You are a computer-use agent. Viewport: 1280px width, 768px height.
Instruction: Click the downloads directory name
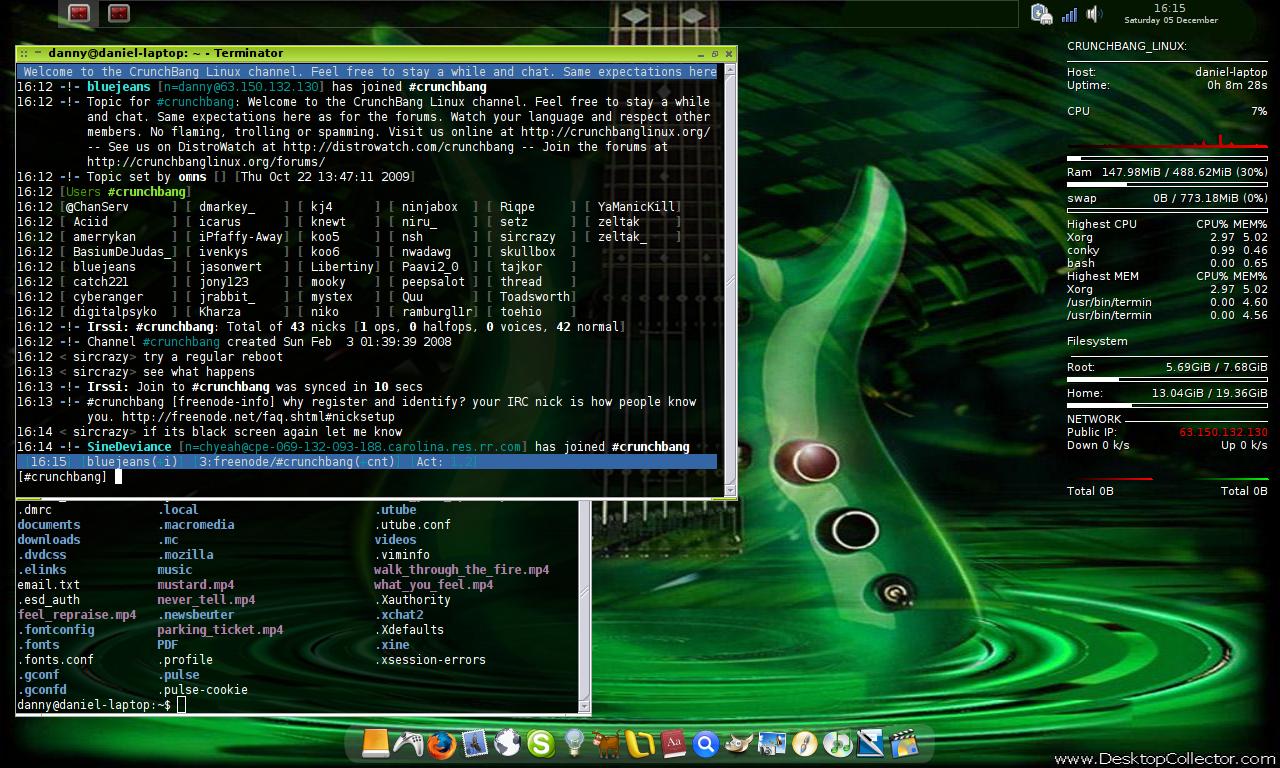[x=49, y=540]
